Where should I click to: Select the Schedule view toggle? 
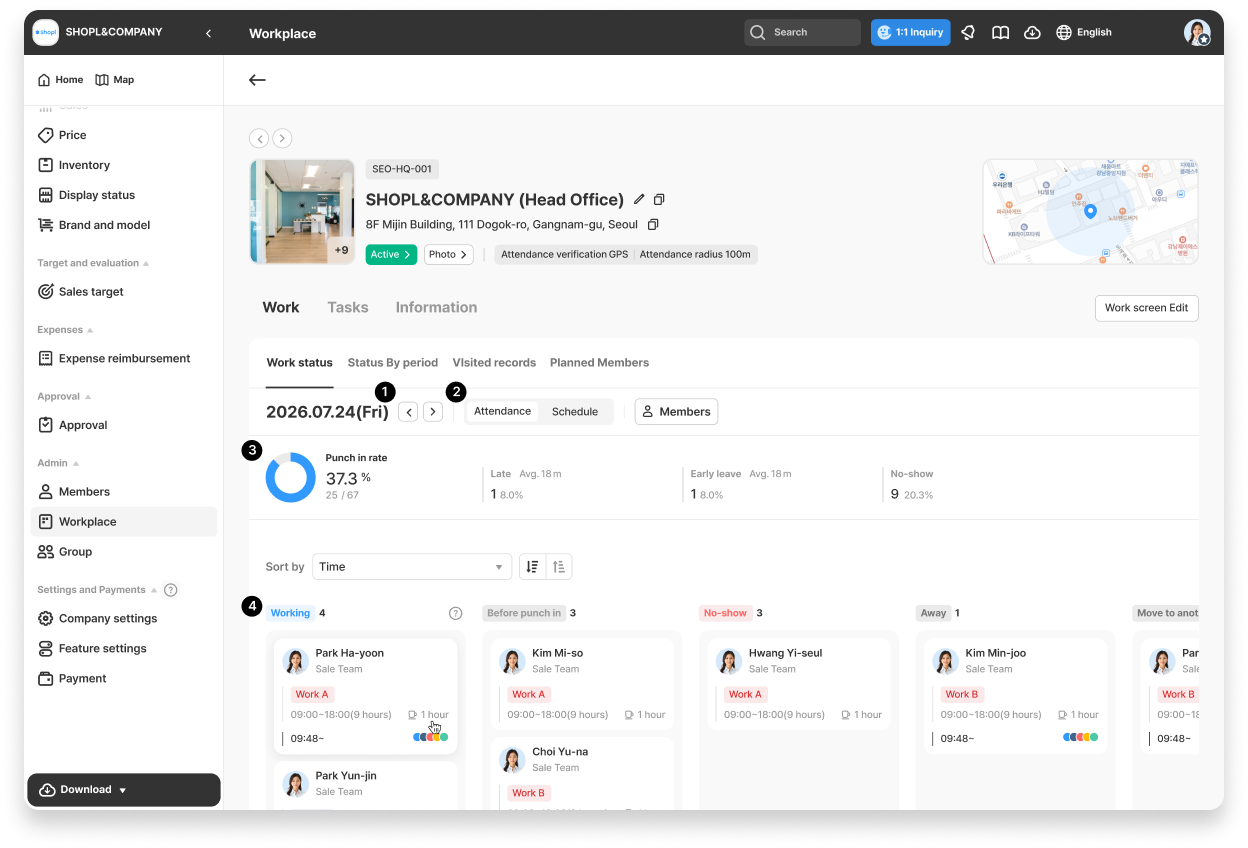coord(575,411)
